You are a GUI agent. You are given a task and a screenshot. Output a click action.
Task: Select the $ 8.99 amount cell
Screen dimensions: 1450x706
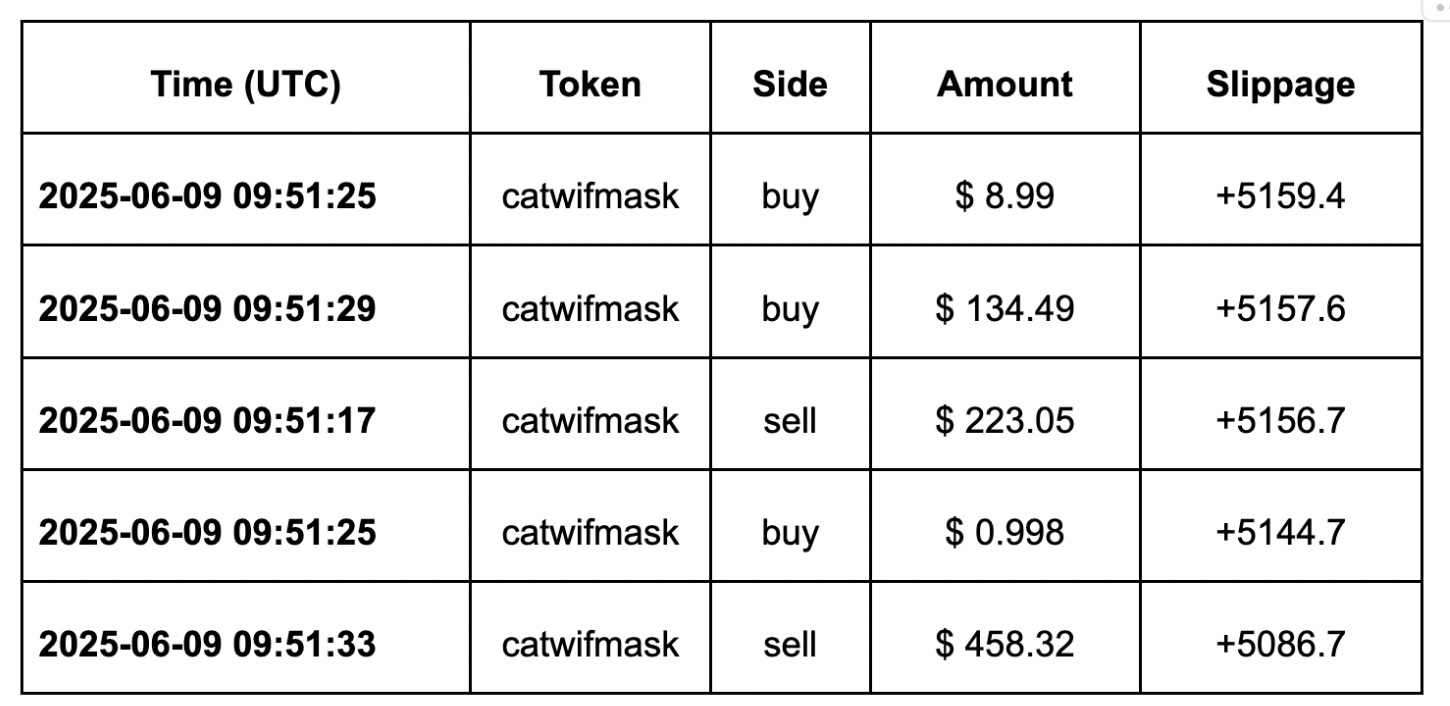tap(1005, 196)
